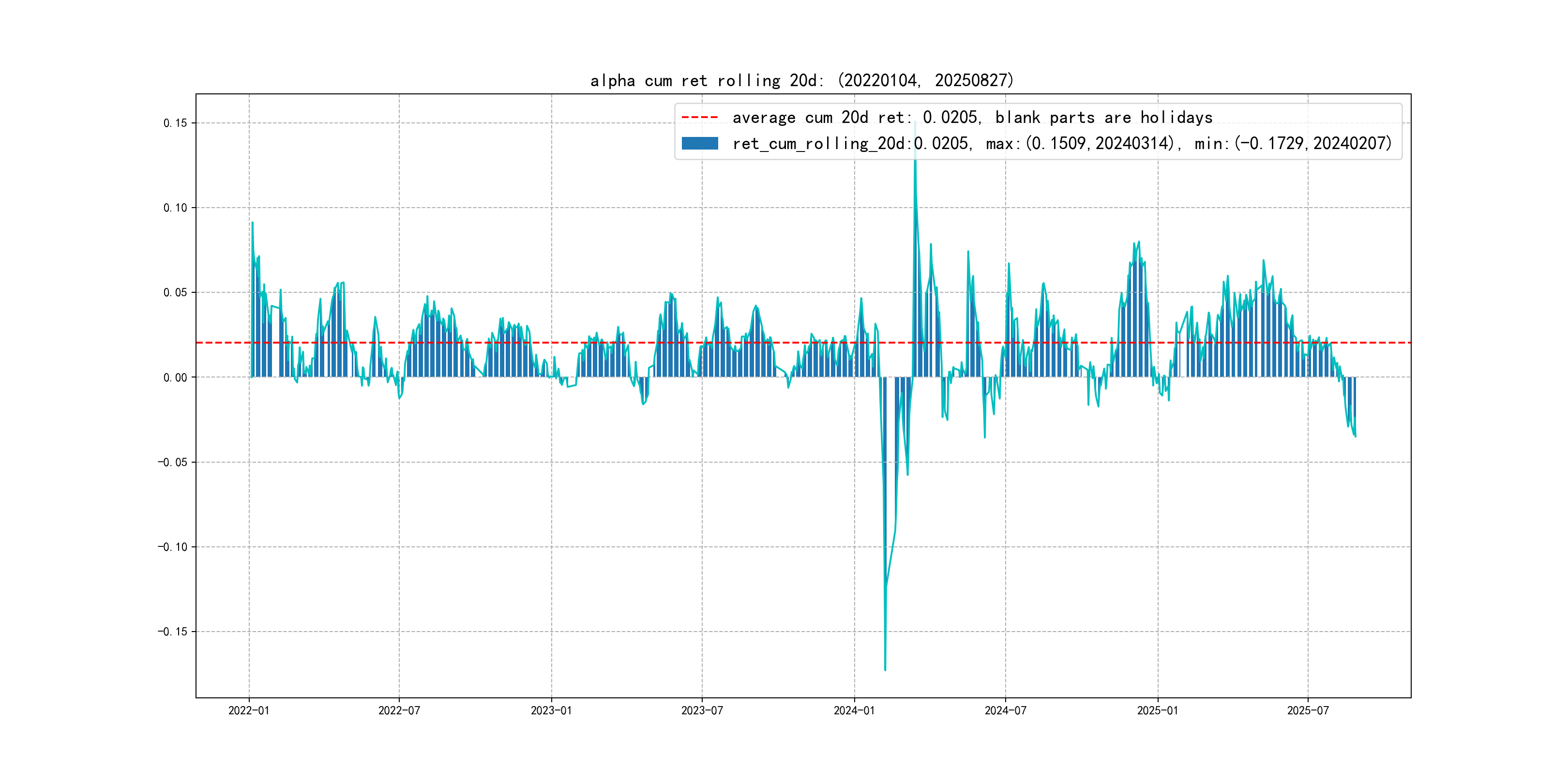Screen dimensions: 1568x784
Task: Click the 2025-07 x-axis label
Action: pyautogui.click(x=1308, y=710)
